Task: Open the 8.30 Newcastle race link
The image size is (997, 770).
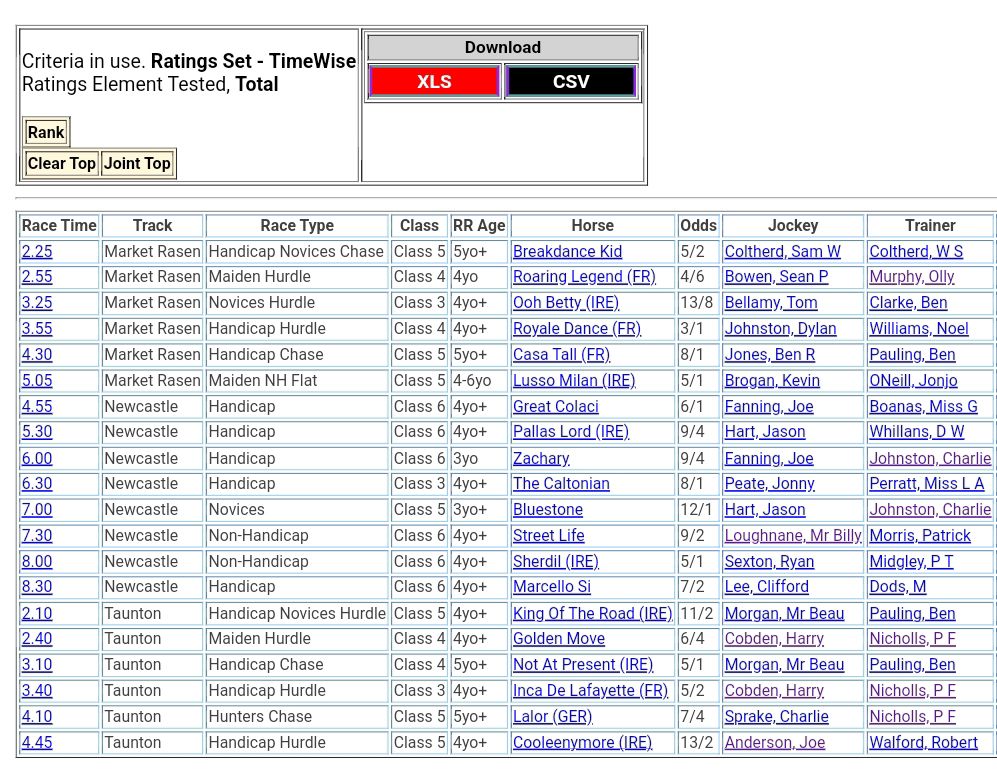Action: tap(37, 587)
